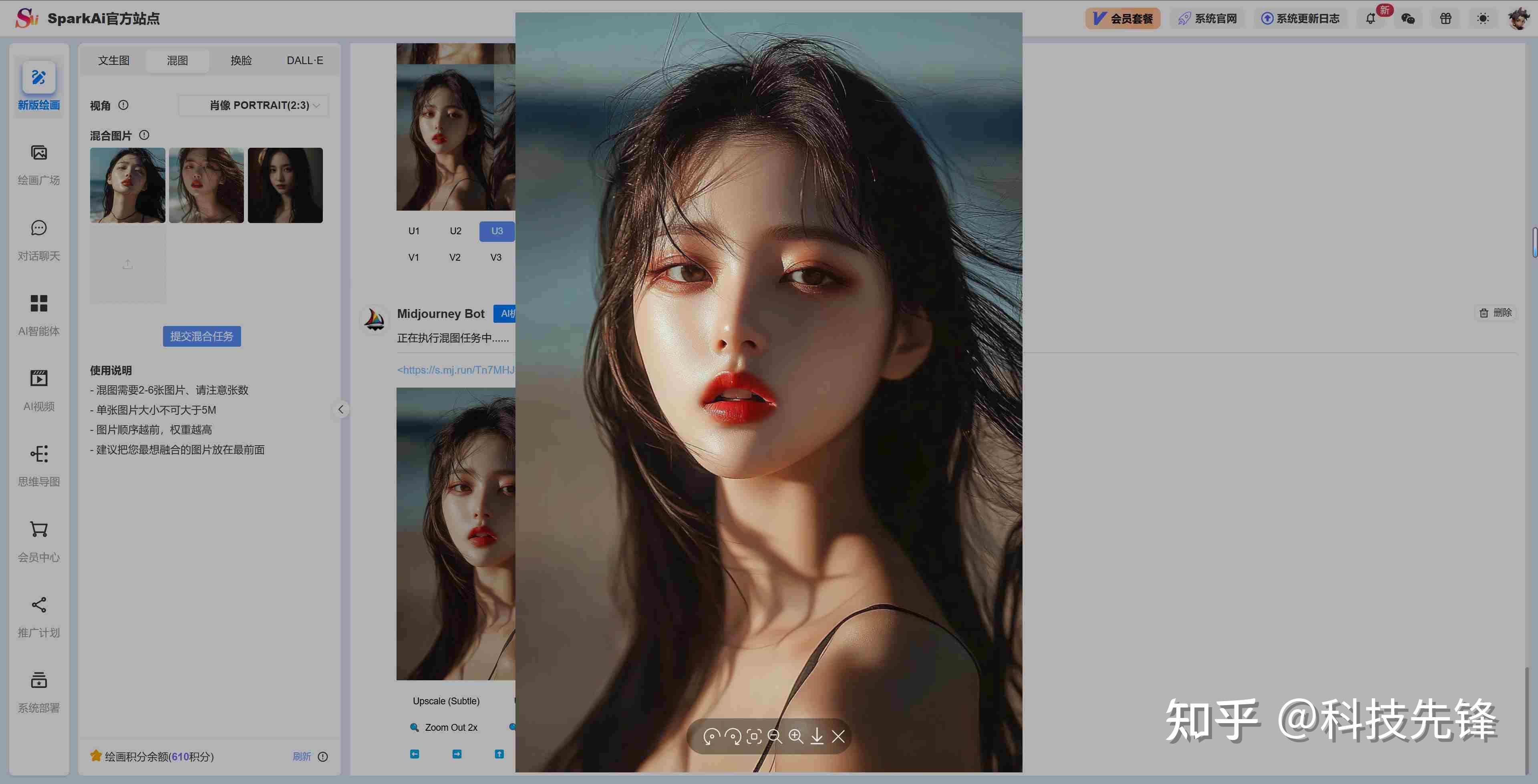
Task: Open the 会员套餐 membership plans button
Action: [x=1122, y=18]
